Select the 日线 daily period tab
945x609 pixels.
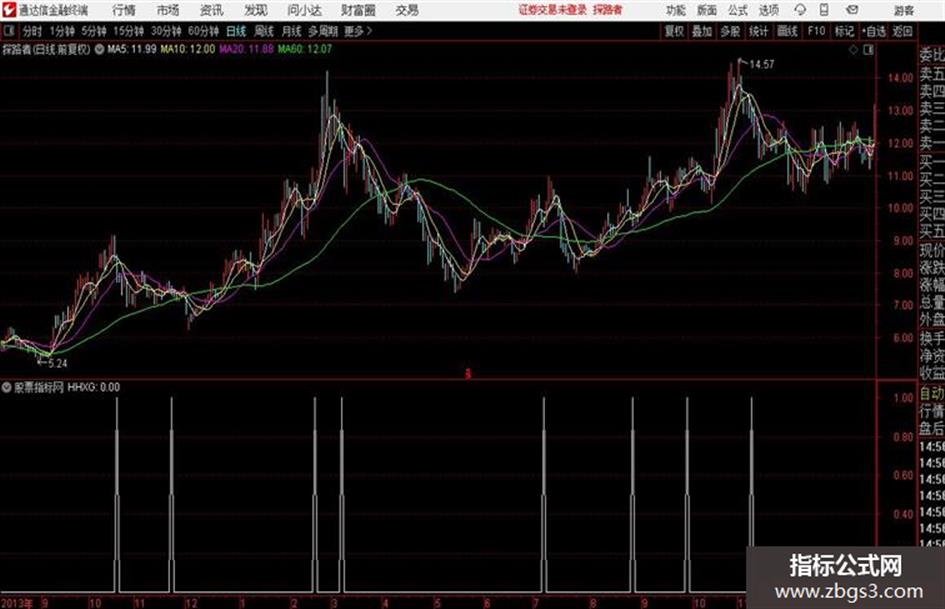click(236, 31)
